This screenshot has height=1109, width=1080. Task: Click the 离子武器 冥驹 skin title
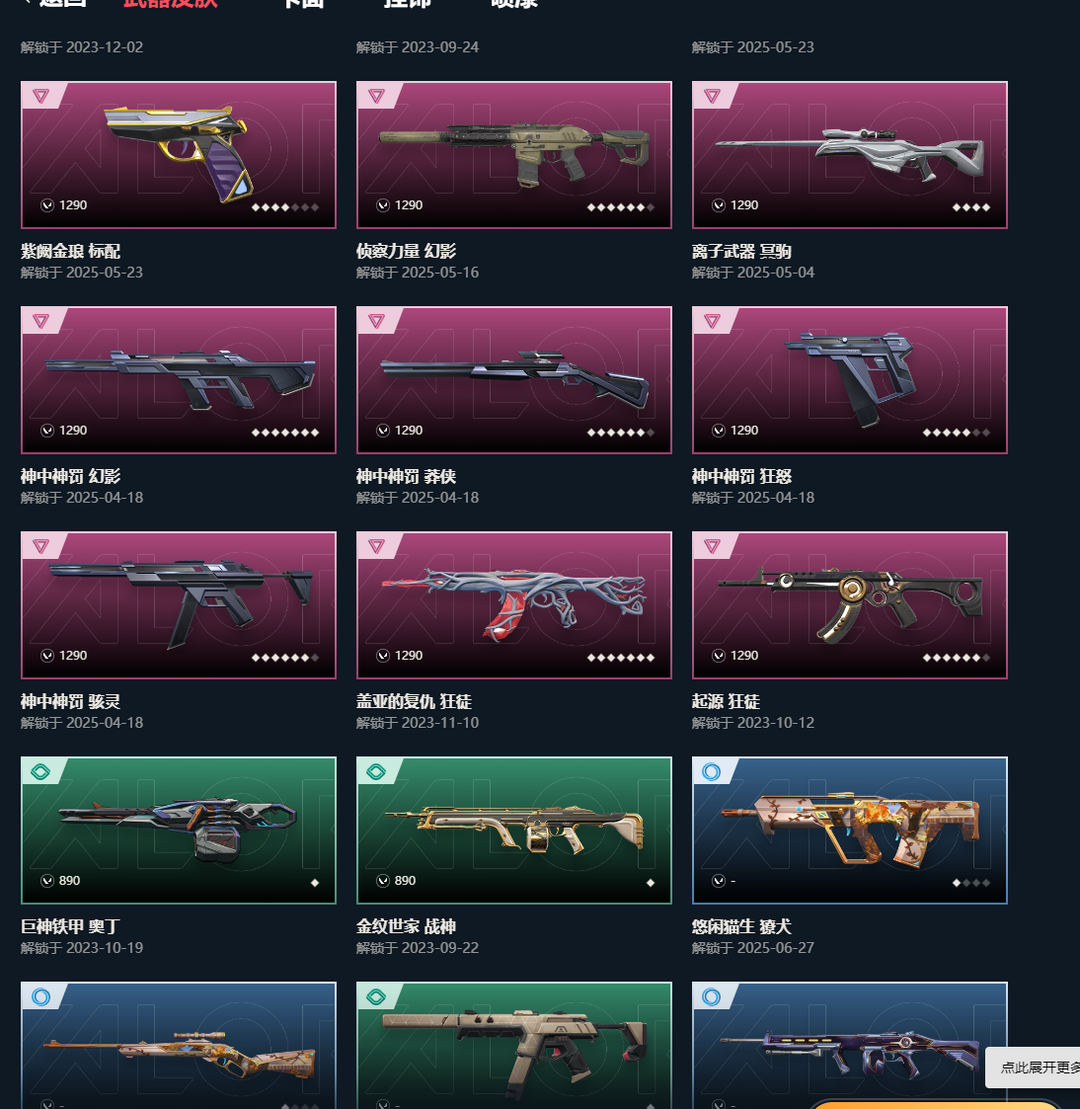(741, 251)
